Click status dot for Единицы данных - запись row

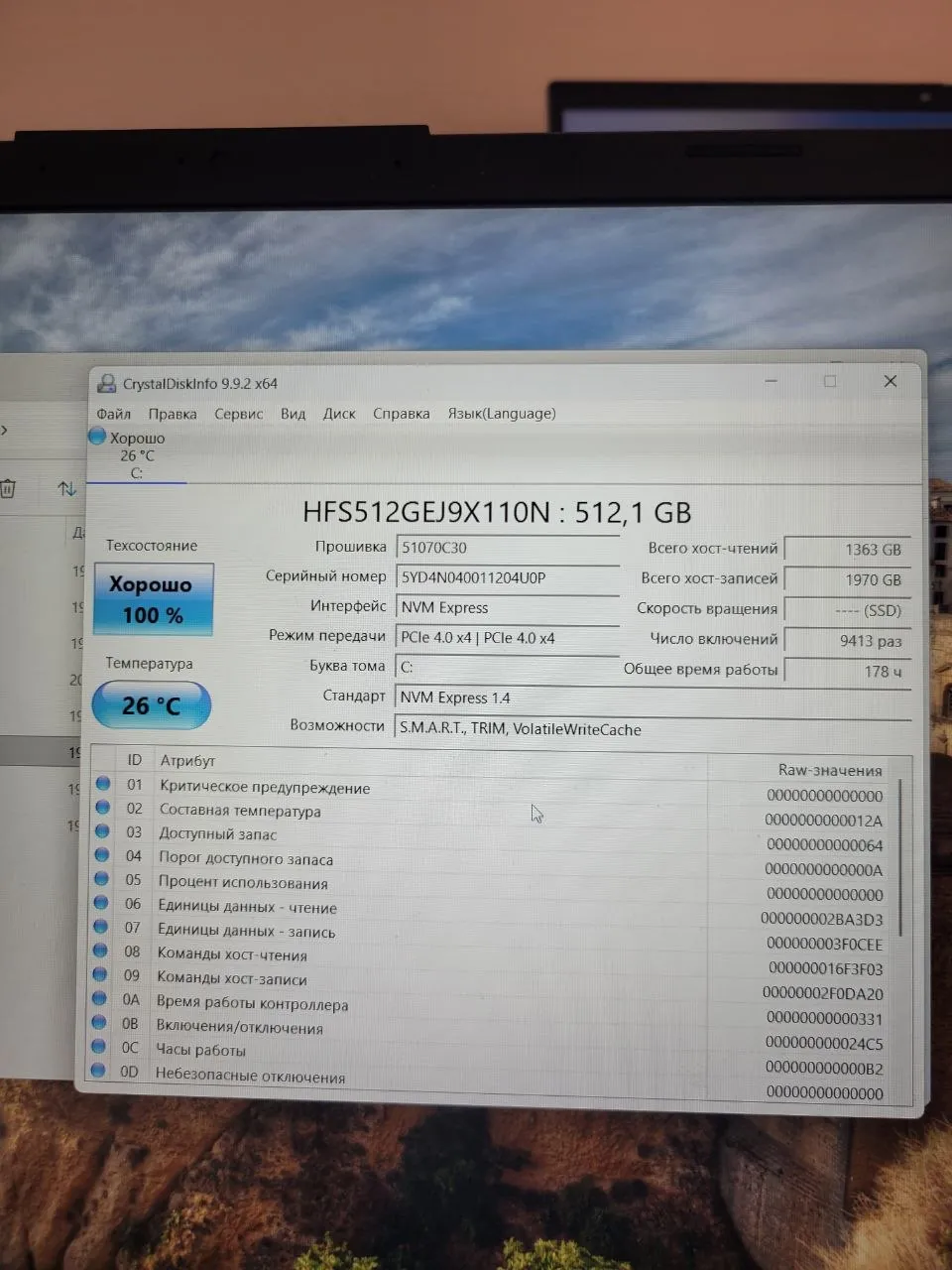tap(100, 926)
